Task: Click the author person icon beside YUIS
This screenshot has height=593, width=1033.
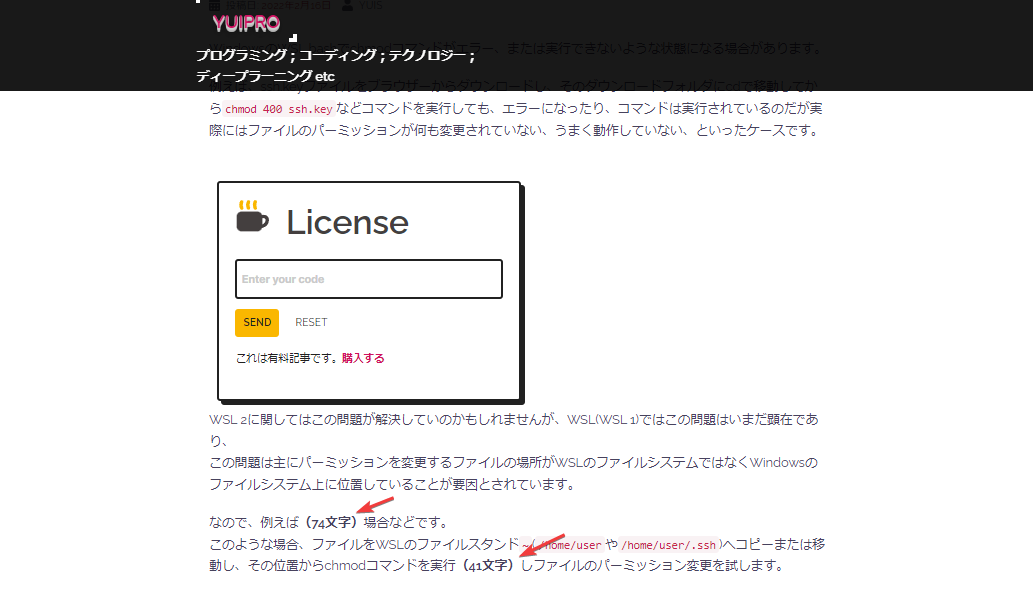Action: [347, 5]
